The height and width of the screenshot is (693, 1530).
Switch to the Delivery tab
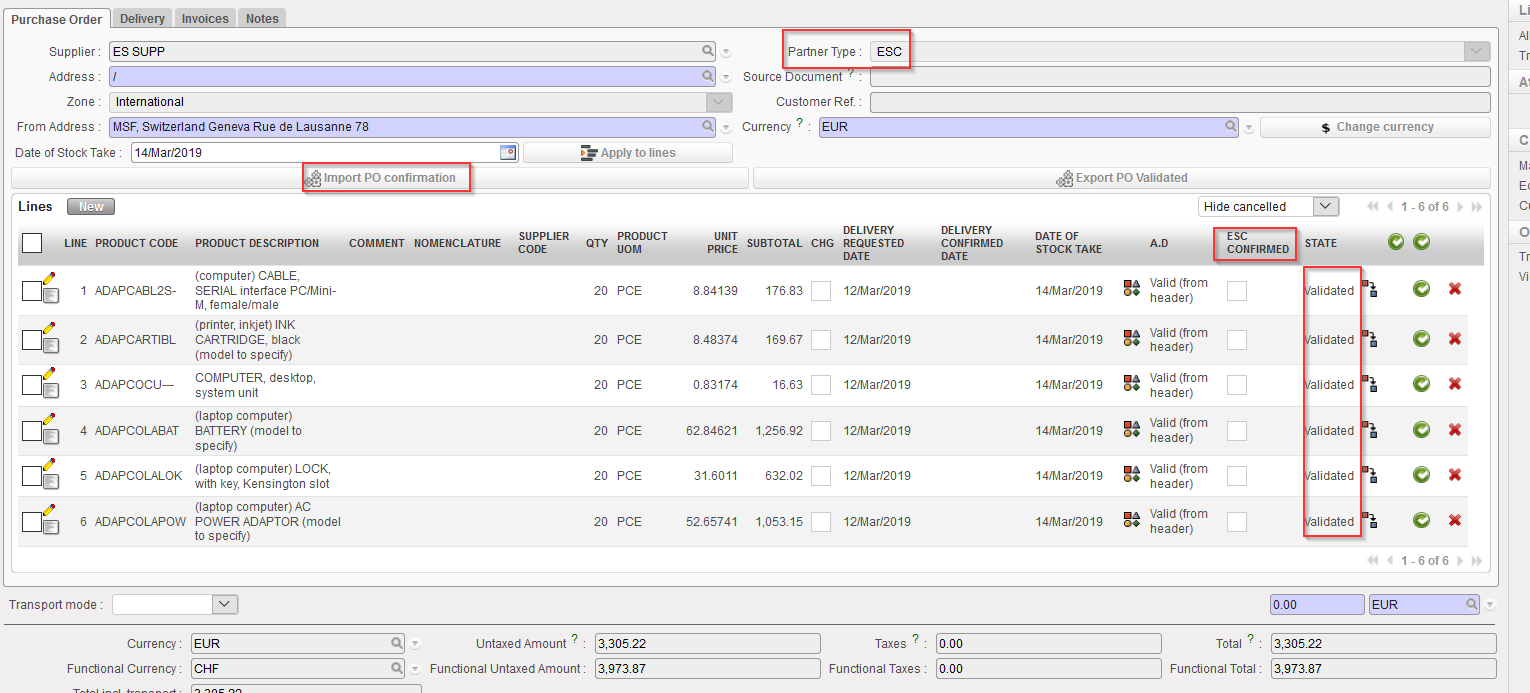click(142, 18)
